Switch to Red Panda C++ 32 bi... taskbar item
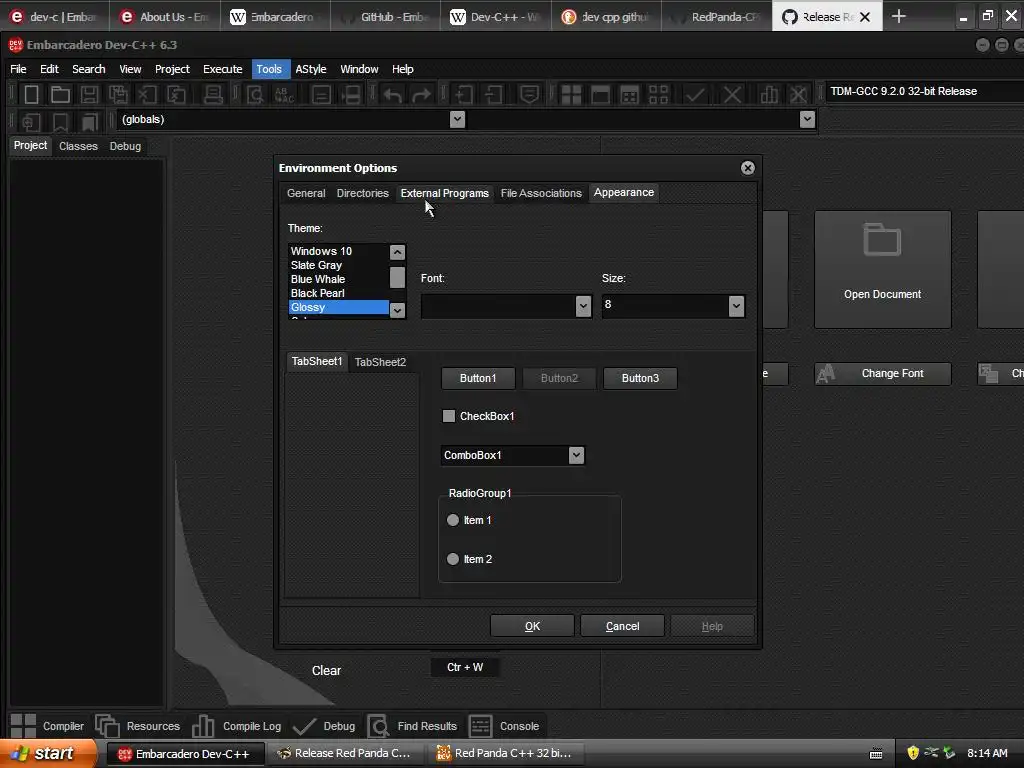 pyautogui.click(x=504, y=754)
